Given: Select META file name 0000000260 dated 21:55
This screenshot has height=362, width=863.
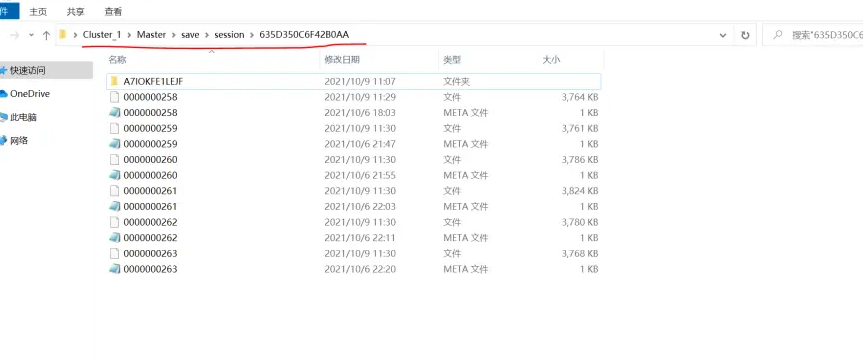Looking at the screenshot, I should [150, 175].
